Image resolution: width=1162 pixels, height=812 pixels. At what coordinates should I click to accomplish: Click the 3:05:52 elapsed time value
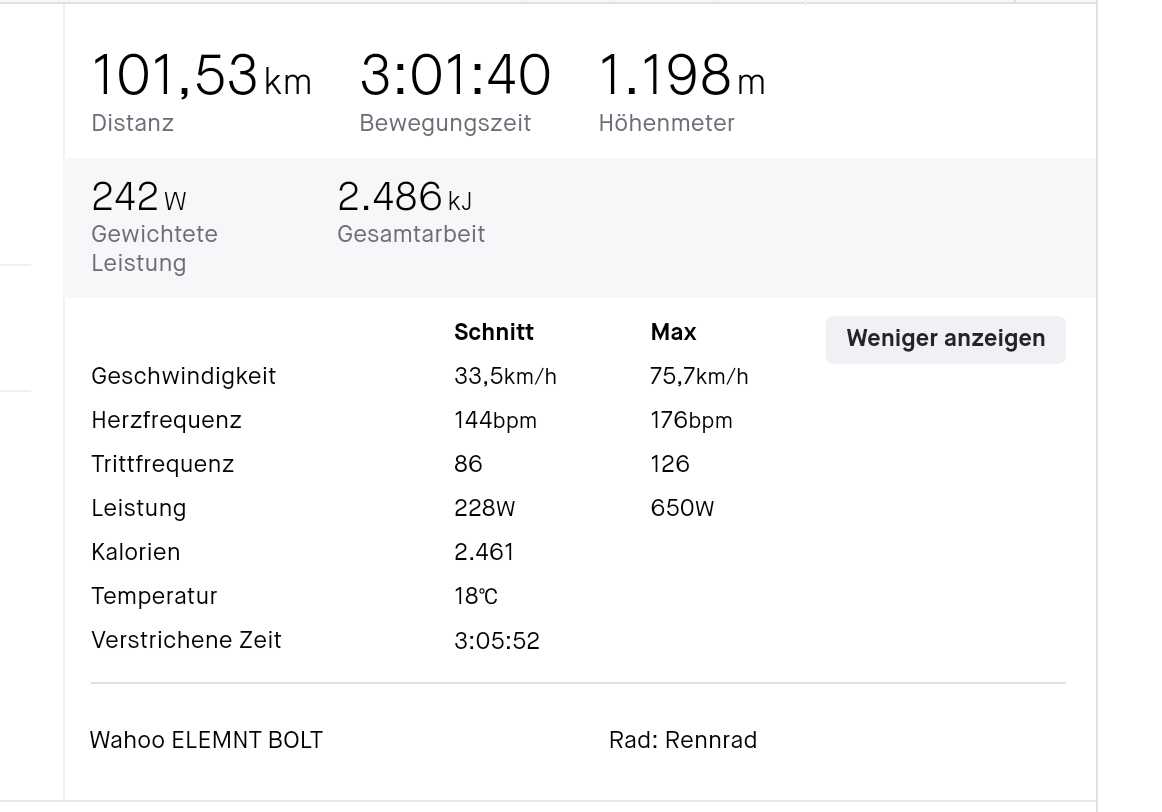(x=497, y=641)
